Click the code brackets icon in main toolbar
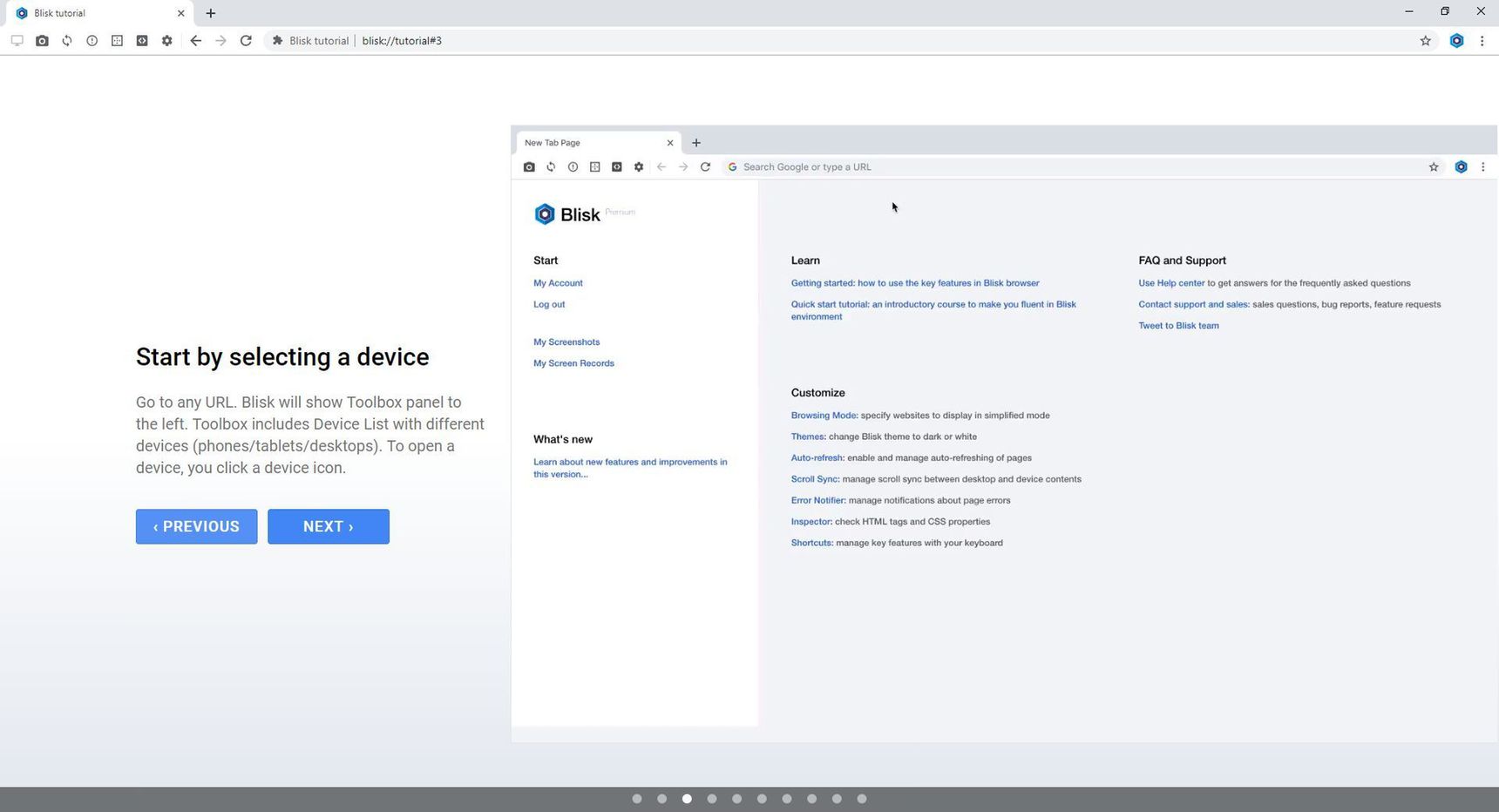Image resolution: width=1499 pixels, height=812 pixels. click(142, 41)
